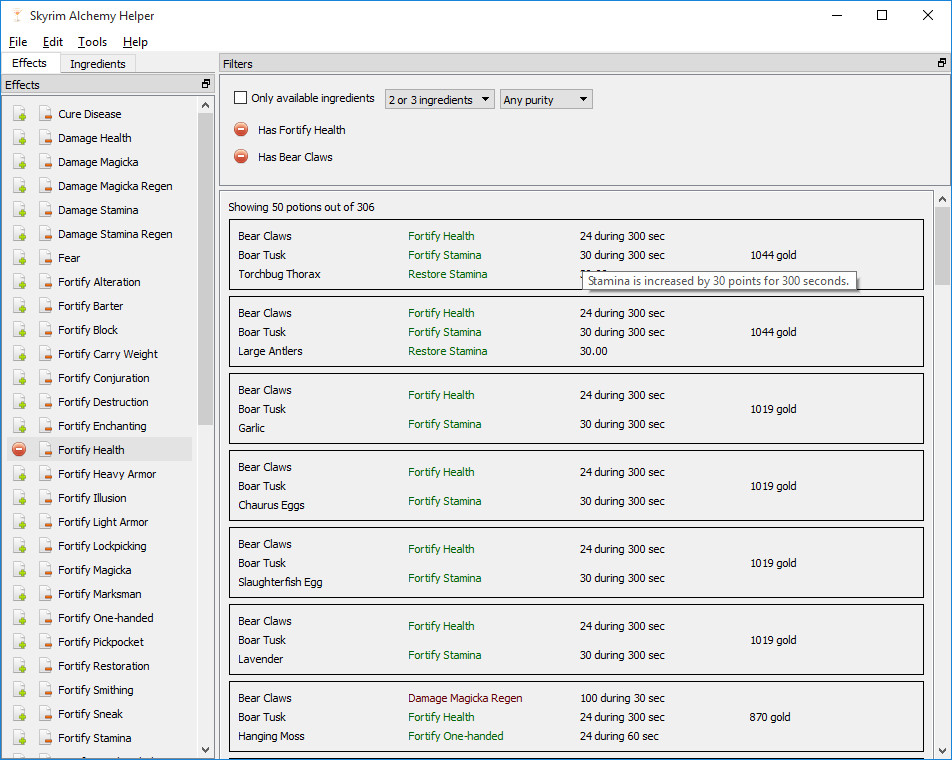Open the Help menu
Viewport: 952px width, 760px height.
(x=135, y=42)
